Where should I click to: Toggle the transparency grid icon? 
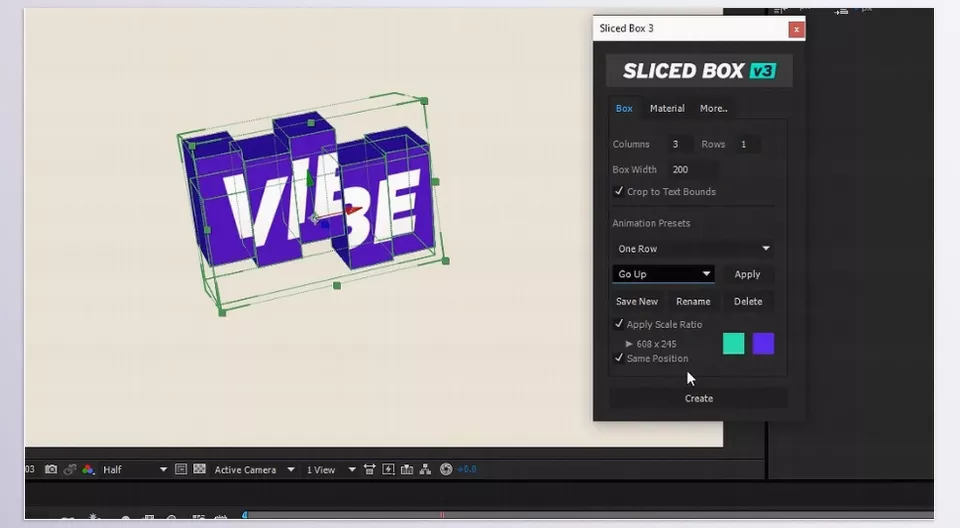coord(199,469)
